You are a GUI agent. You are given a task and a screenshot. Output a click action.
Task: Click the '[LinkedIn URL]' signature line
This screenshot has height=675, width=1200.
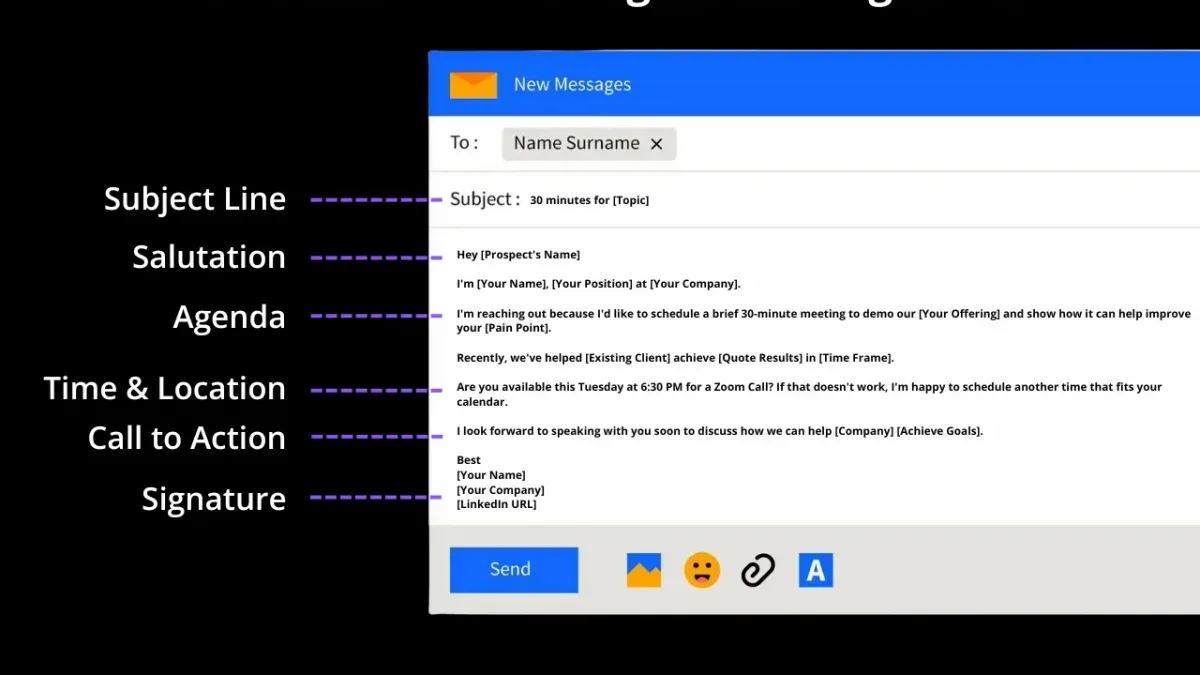pyautogui.click(x=496, y=504)
